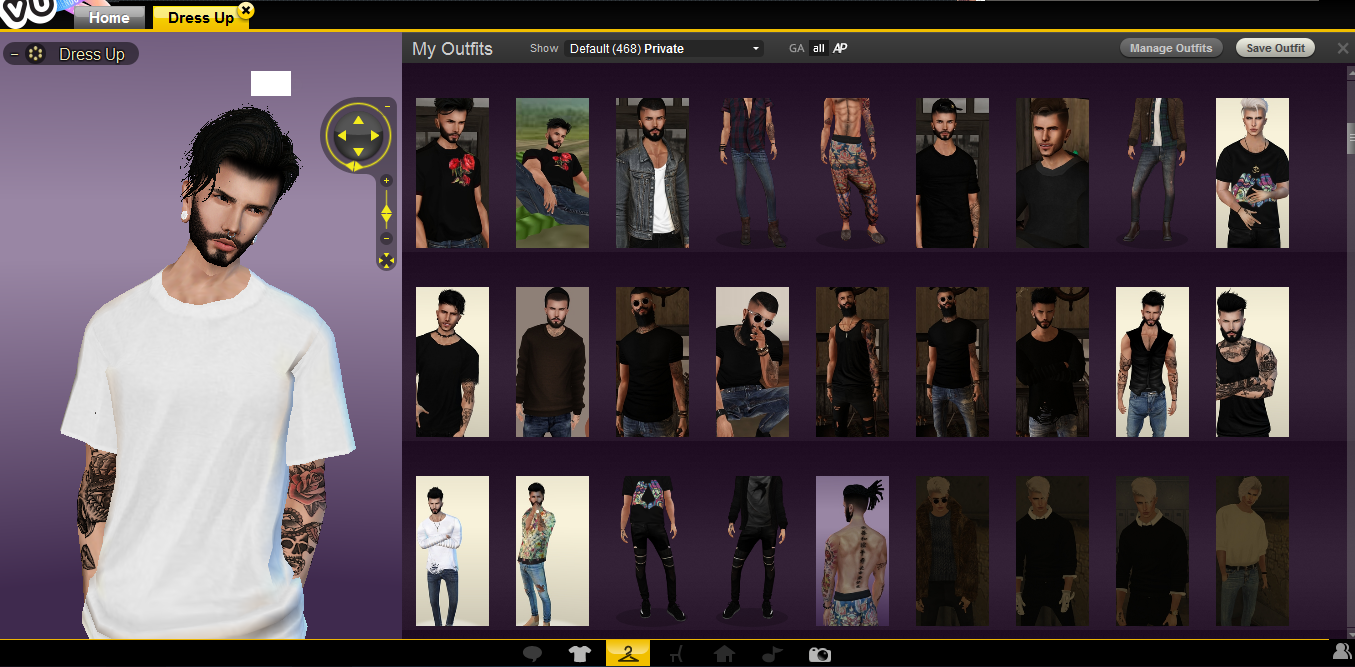
Task: Pan camera up with the up arrow
Action: click(357, 118)
